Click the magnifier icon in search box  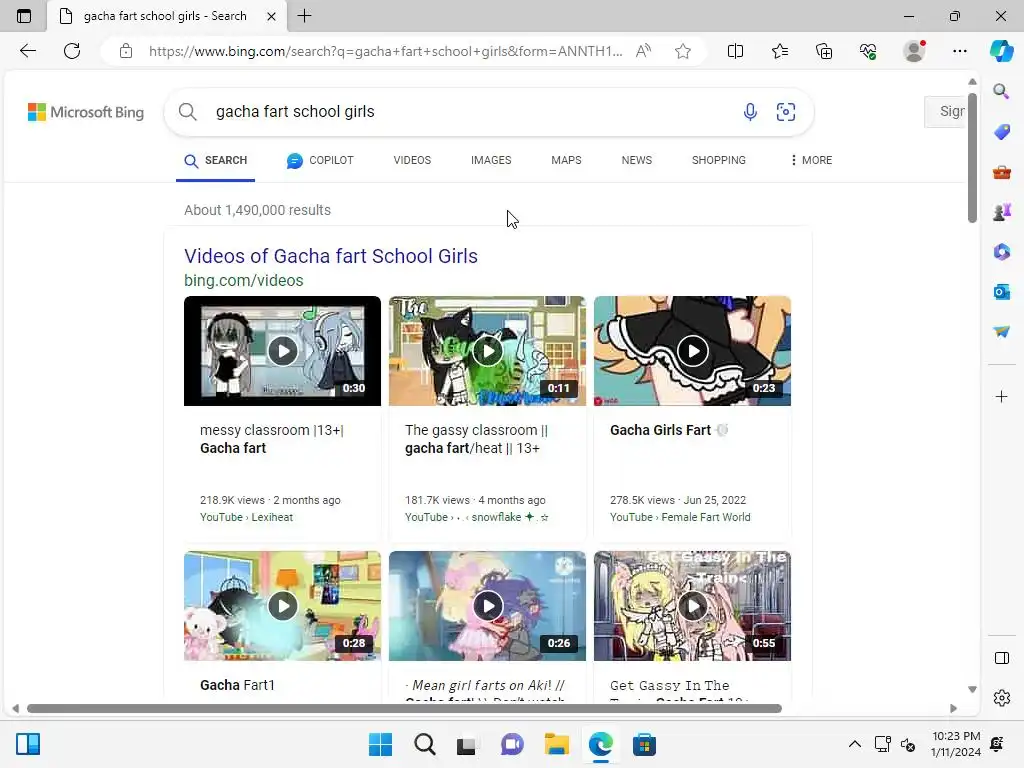[x=187, y=112]
